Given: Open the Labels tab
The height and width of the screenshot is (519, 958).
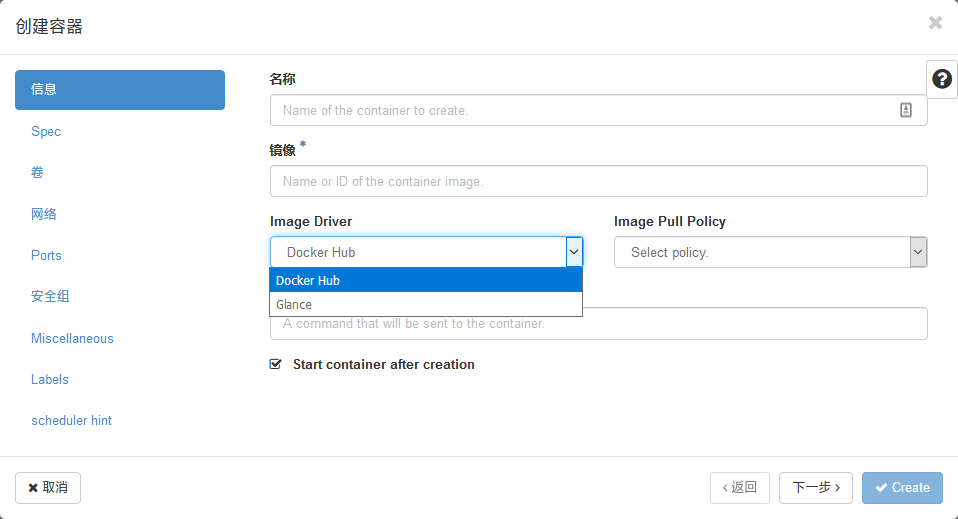Looking at the screenshot, I should (50, 379).
